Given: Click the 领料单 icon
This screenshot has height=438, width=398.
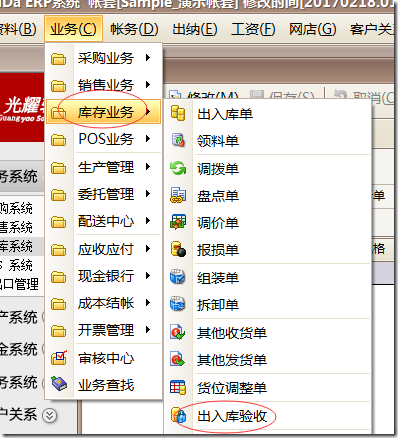Looking at the screenshot, I should 178,140.
